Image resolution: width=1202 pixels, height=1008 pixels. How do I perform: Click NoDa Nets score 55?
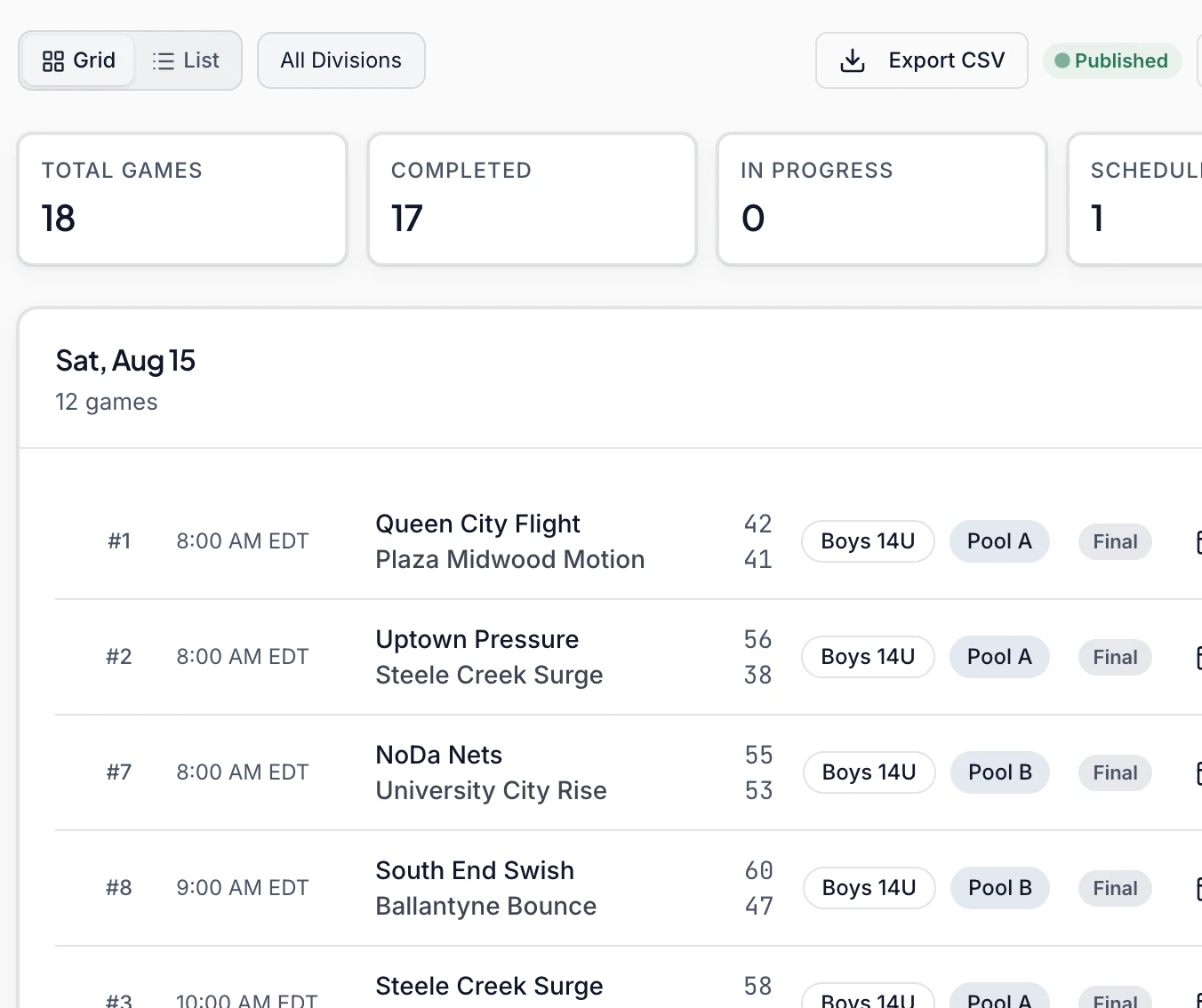[x=759, y=755]
